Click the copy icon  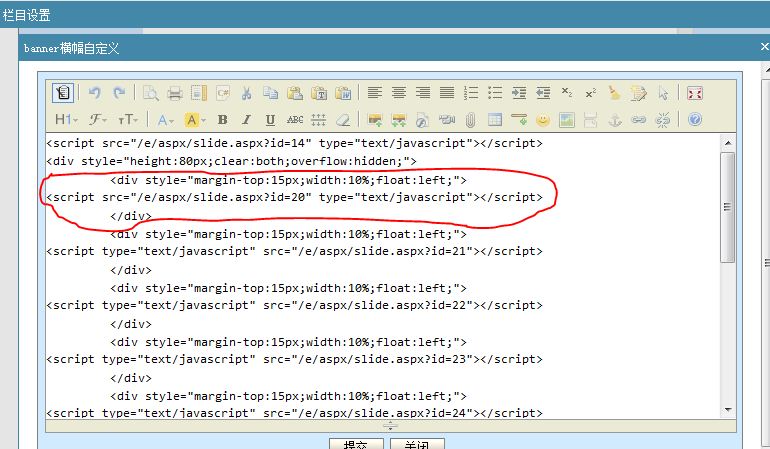click(271, 93)
